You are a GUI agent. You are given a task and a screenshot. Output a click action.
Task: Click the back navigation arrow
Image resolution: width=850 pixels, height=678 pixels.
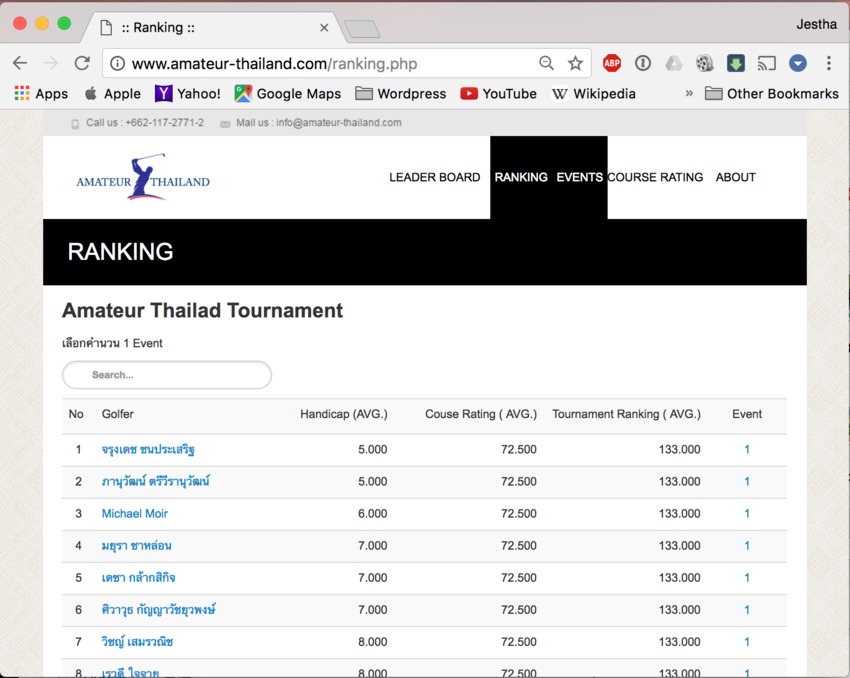coord(20,62)
